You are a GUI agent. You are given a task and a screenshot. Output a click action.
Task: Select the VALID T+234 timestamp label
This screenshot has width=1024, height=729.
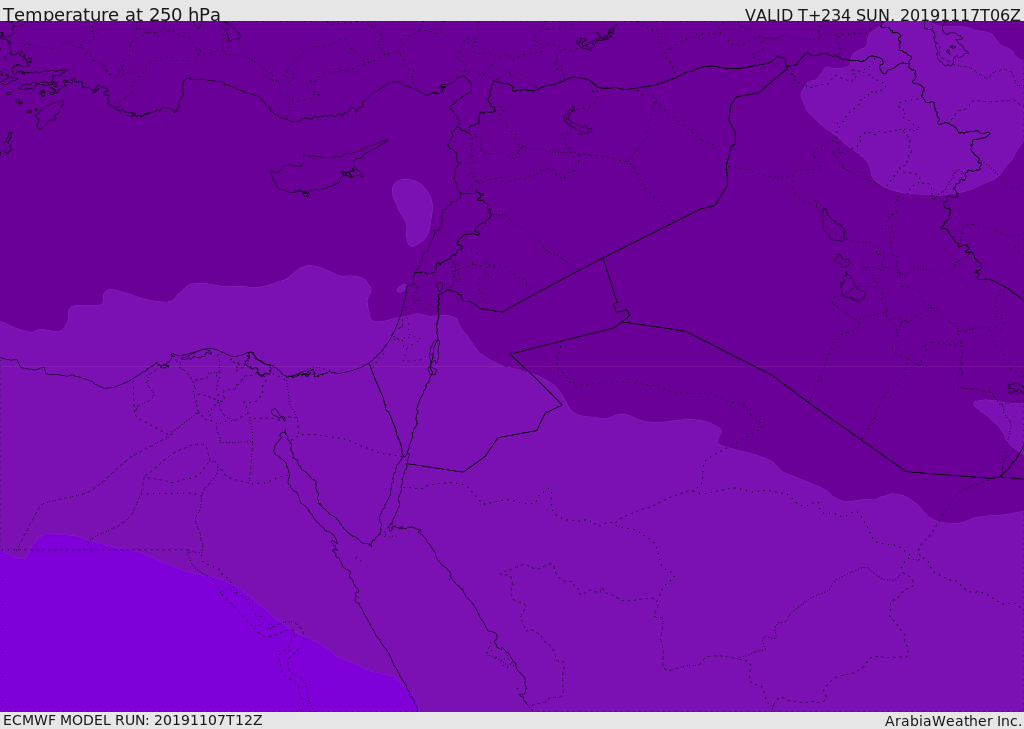882,15
